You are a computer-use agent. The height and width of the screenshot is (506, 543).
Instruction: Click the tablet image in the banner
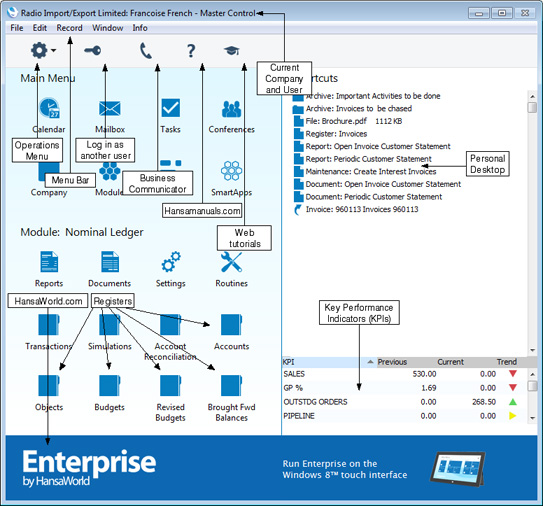point(457,469)
